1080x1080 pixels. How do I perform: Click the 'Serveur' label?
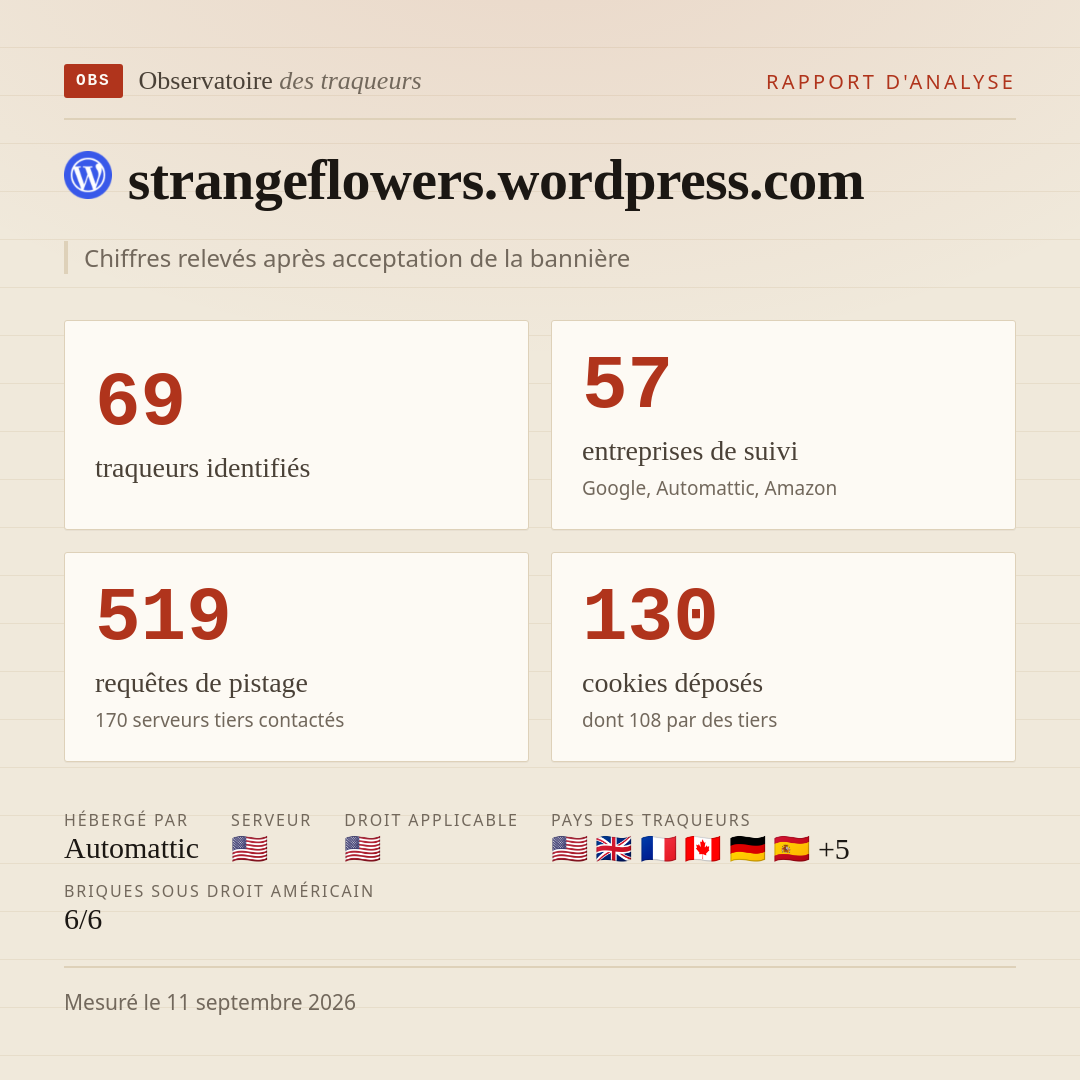pos(271,820)
